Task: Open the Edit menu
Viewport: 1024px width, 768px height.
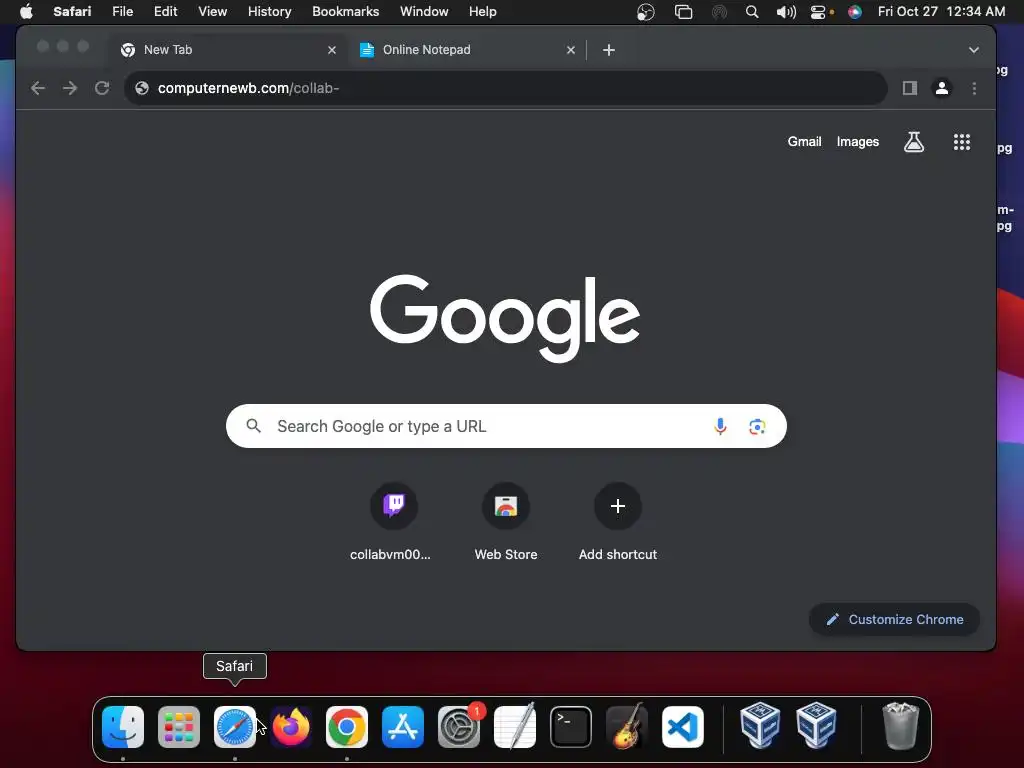Action: tap(165, 12)
